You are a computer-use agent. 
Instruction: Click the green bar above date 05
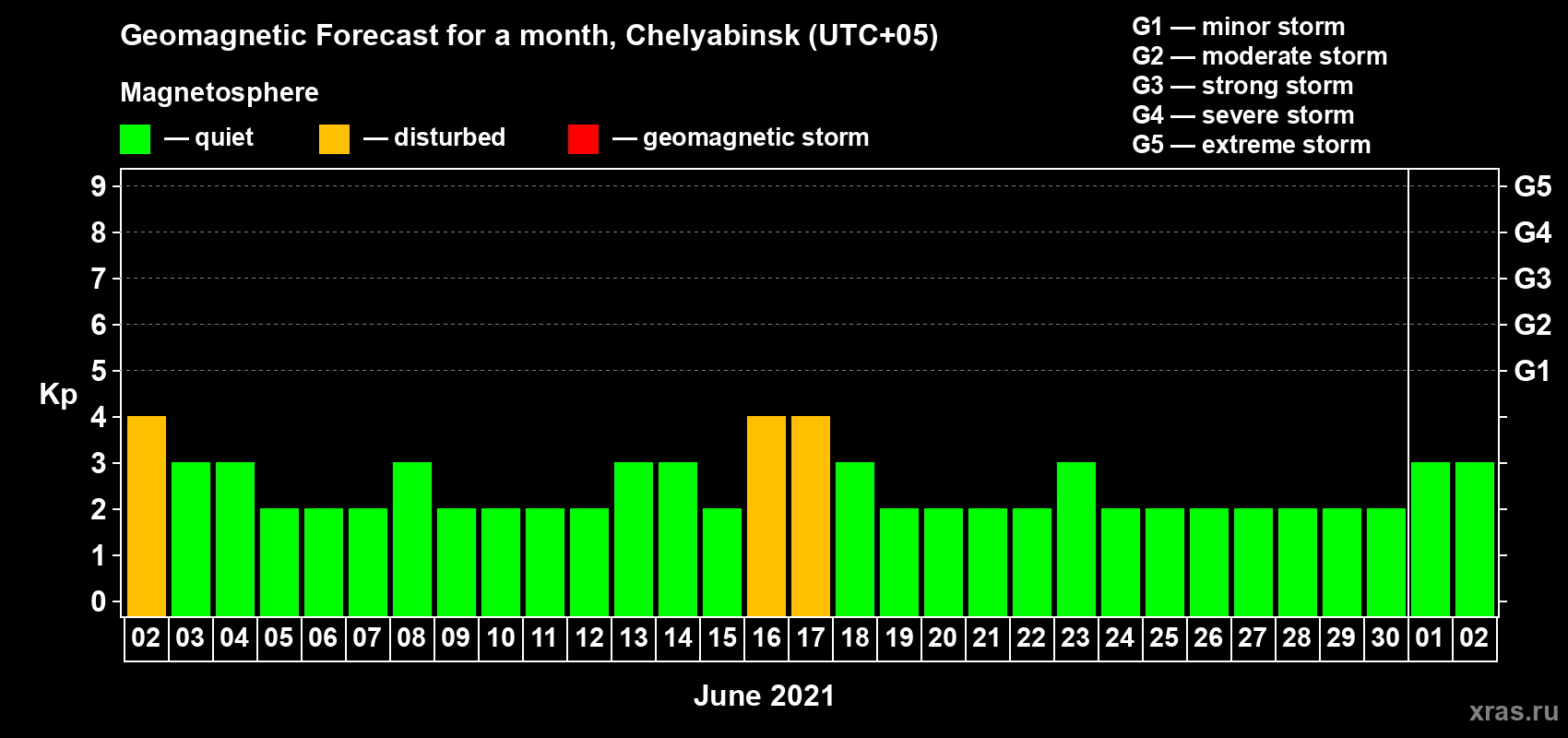tap(279, 562)
